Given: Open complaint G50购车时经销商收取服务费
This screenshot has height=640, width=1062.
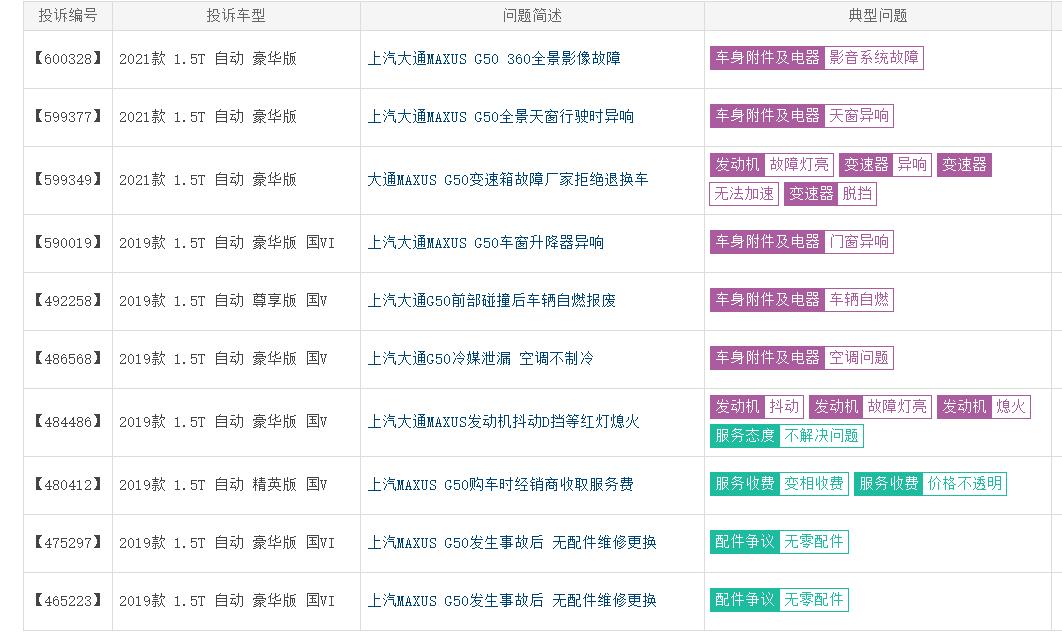Looking at the screenshot, I should [500, 484].
